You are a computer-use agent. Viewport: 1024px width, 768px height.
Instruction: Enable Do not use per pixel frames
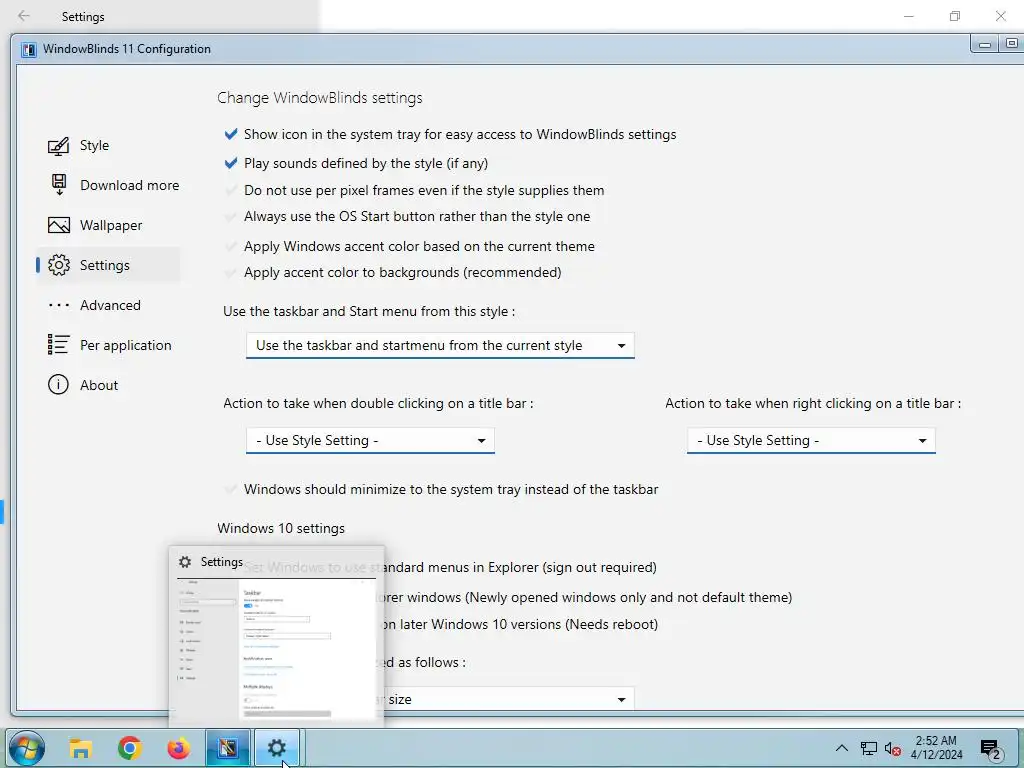click(231, 191)
